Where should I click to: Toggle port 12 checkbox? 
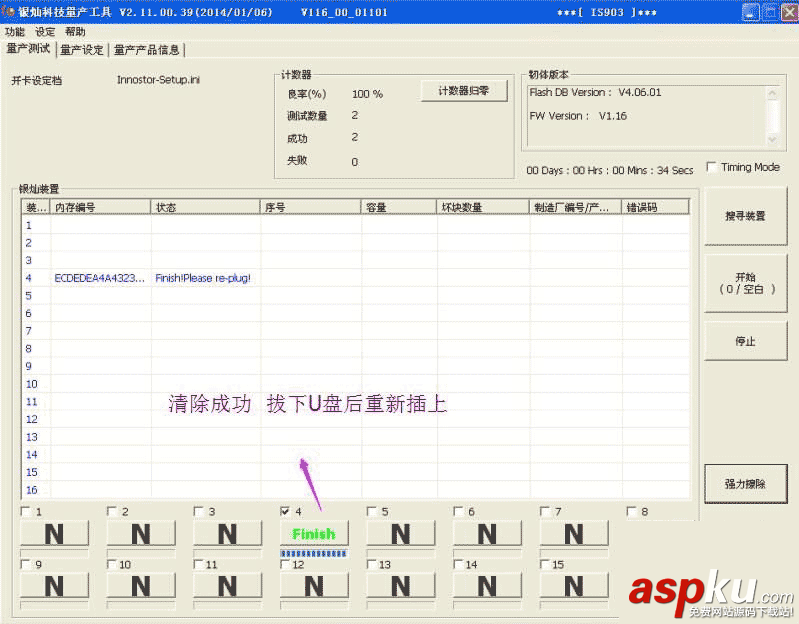coord(285,564)
